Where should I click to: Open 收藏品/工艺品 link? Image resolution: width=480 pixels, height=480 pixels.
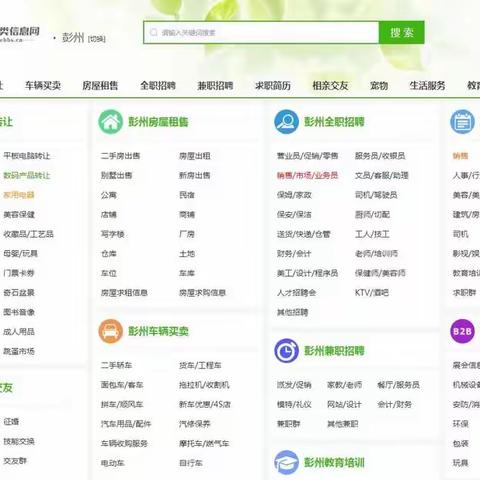tap(28, 234)
